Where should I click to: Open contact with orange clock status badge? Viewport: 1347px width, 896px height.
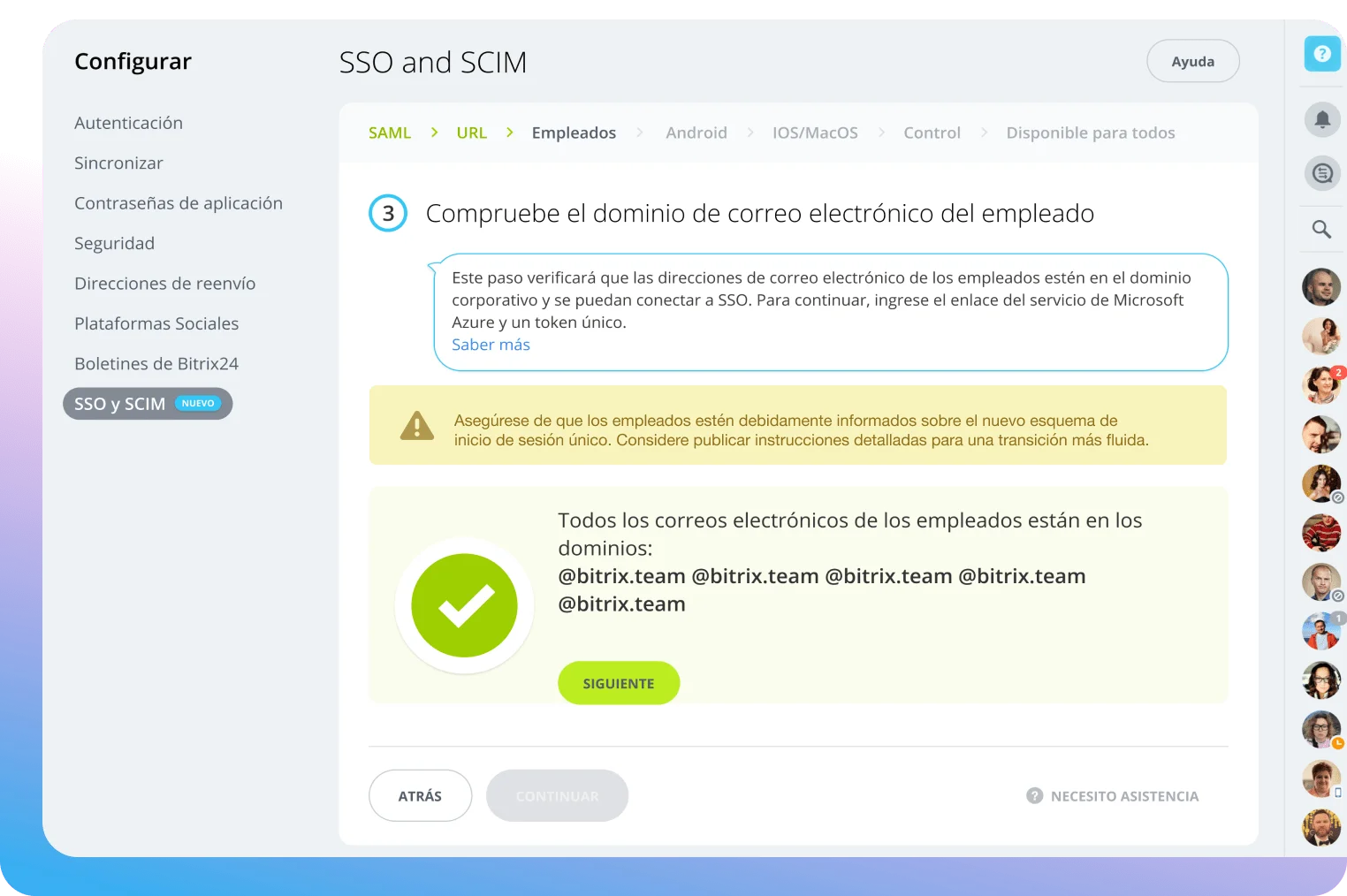click(x=1321, y=729)
